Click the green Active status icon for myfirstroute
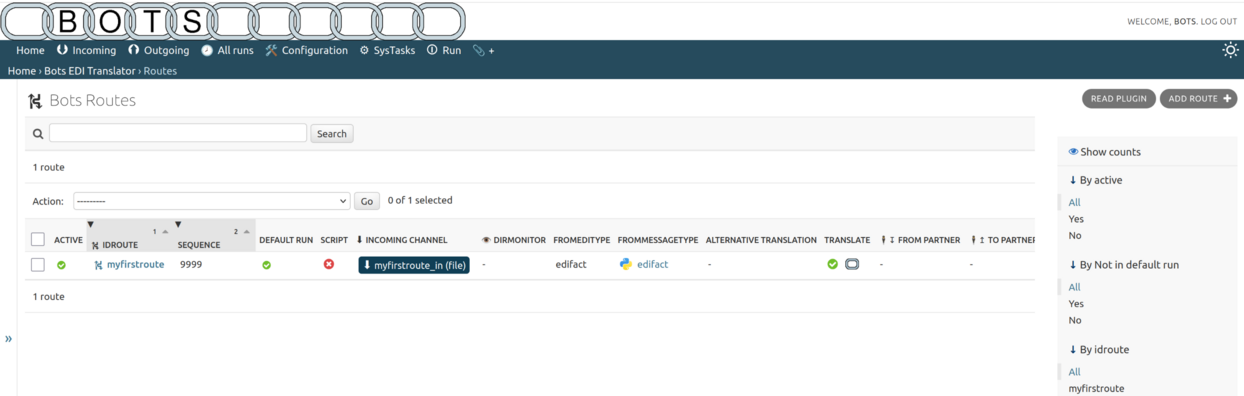Viewport: 1244px width, 396px height. point(61,265)
